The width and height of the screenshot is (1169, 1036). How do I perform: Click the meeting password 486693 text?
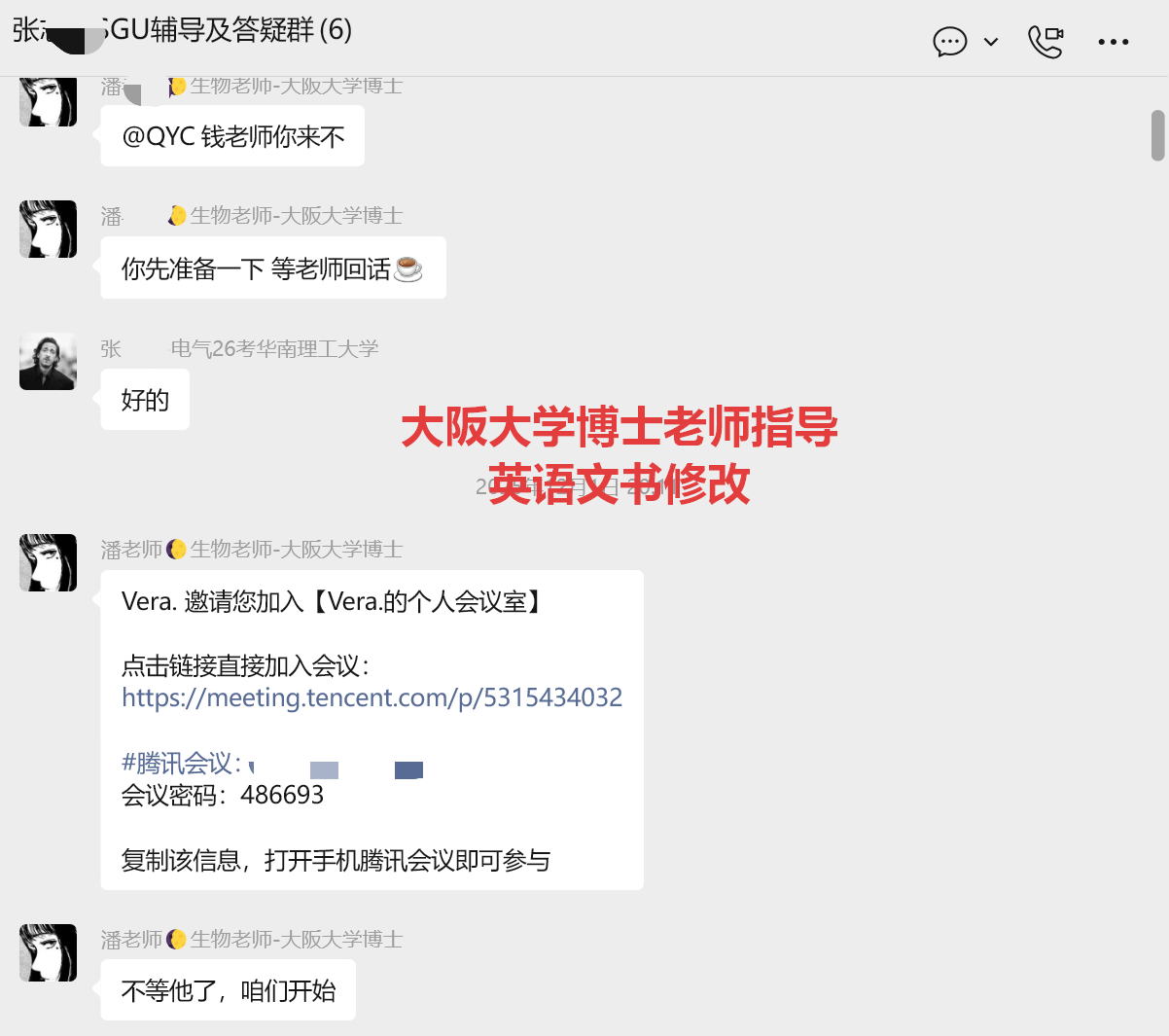[x=282, y=795]
